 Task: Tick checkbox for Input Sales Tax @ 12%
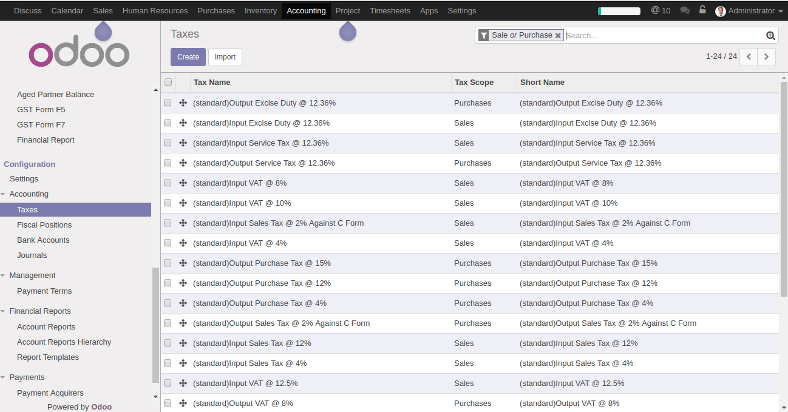pyautogui.click(x=168, y=343)
